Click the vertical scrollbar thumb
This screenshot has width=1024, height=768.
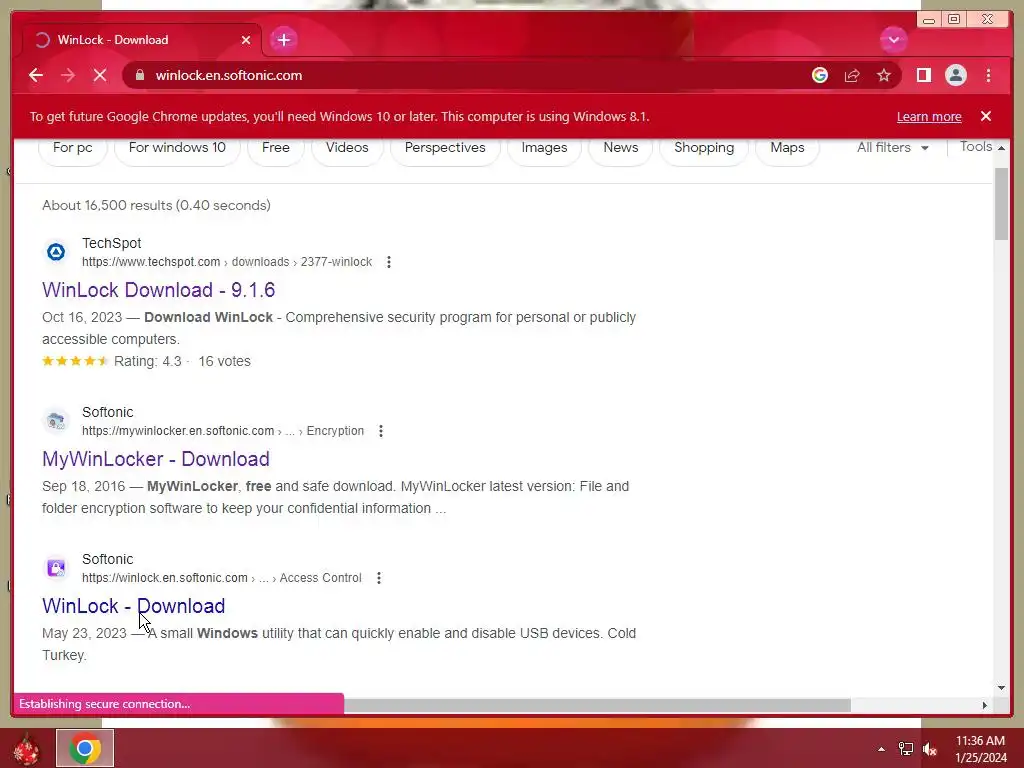tap(1001, 203)
